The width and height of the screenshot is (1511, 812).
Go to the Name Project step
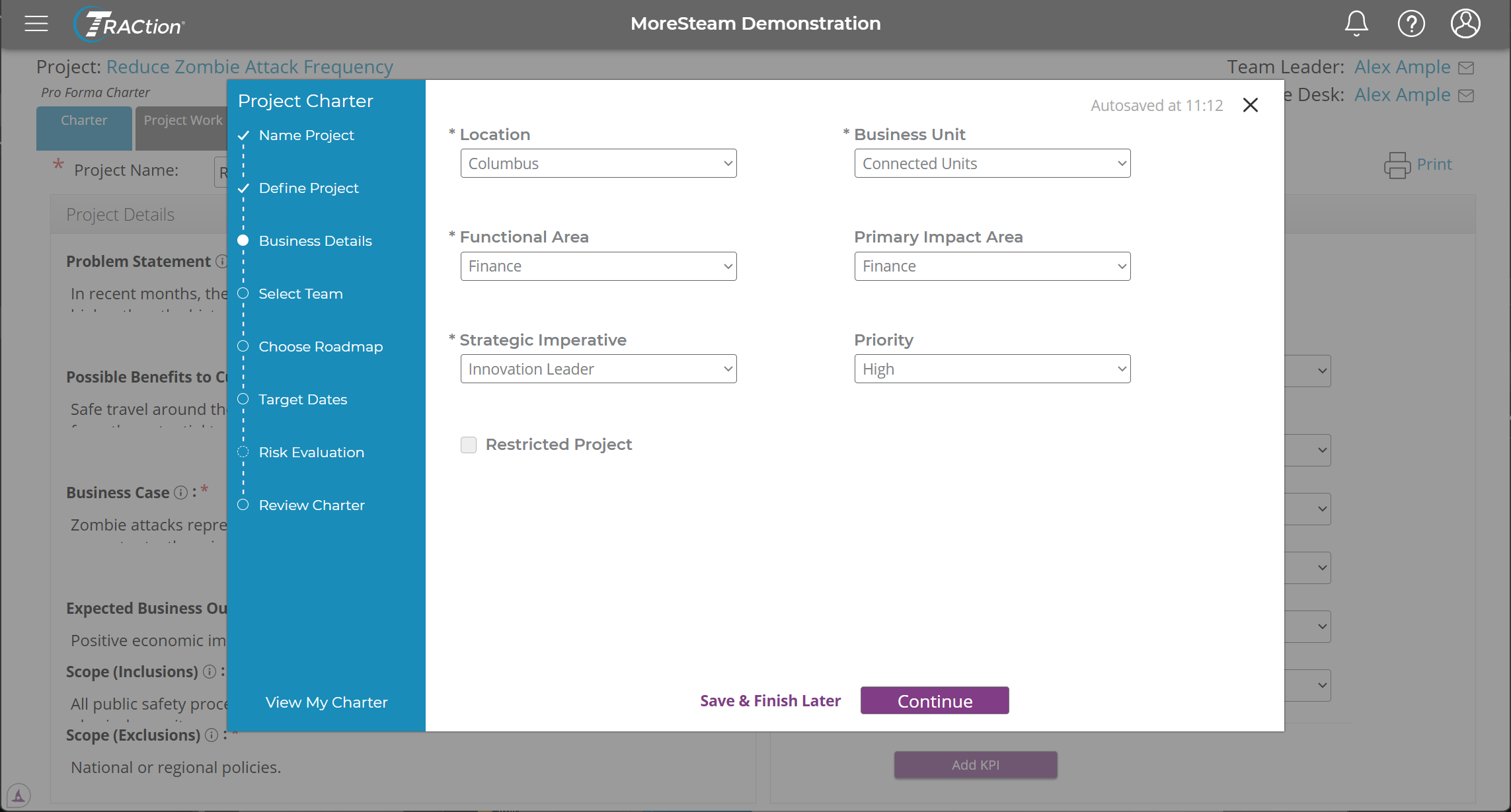[x=306, y=135]
